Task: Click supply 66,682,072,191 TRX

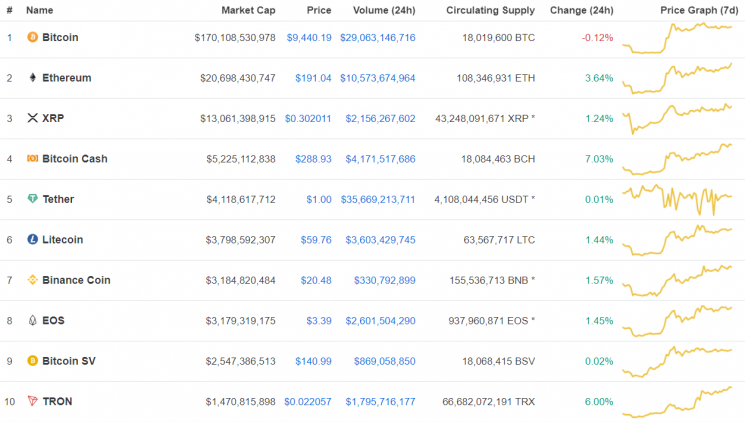Action: [x=488, y=402]
